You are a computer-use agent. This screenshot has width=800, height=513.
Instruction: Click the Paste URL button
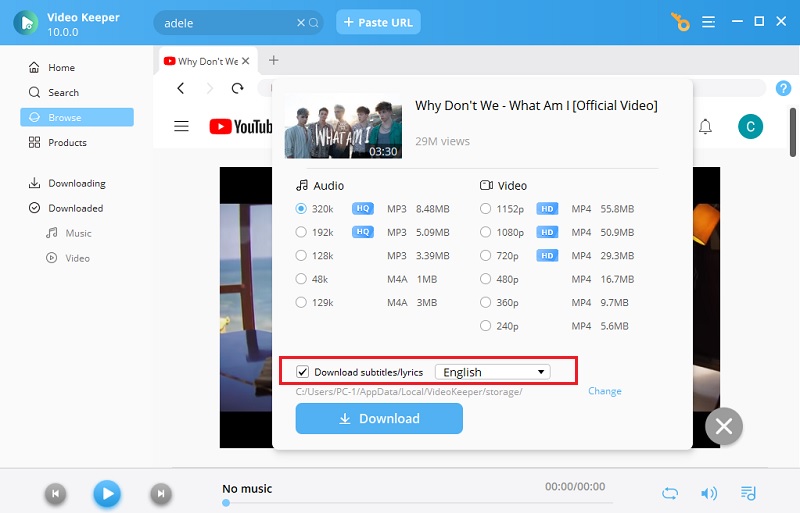point(378,22)
